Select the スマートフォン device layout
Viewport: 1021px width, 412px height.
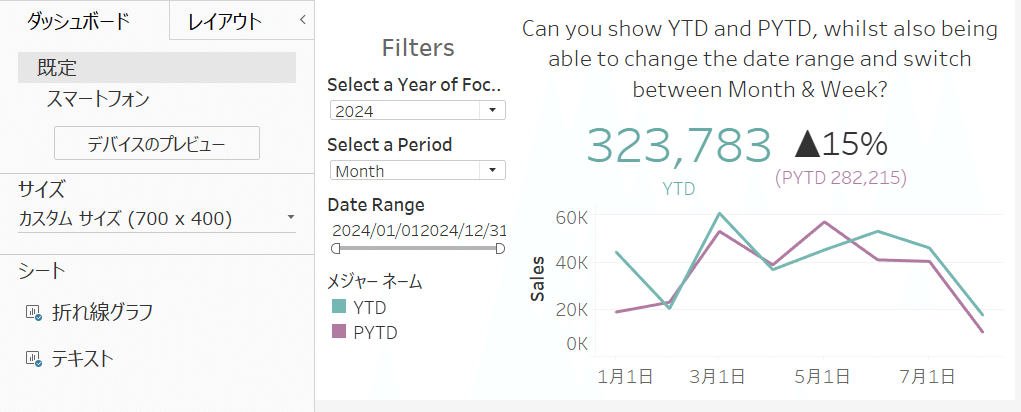[98, 99]
